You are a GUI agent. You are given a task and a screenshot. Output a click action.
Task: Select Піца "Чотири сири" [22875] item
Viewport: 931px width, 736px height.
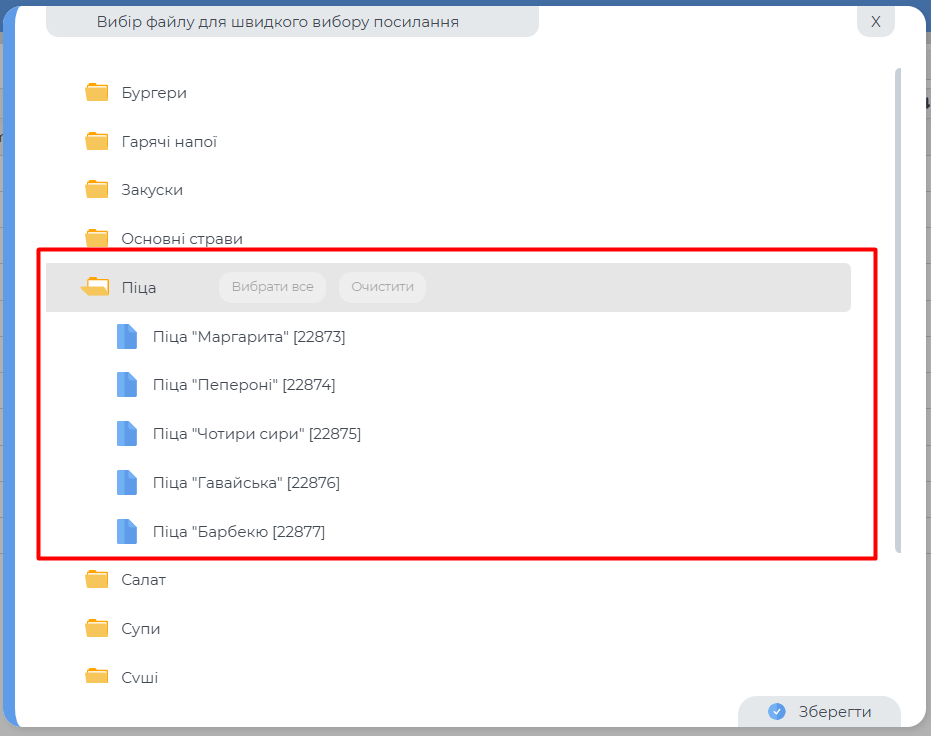[x=256, y=434]
